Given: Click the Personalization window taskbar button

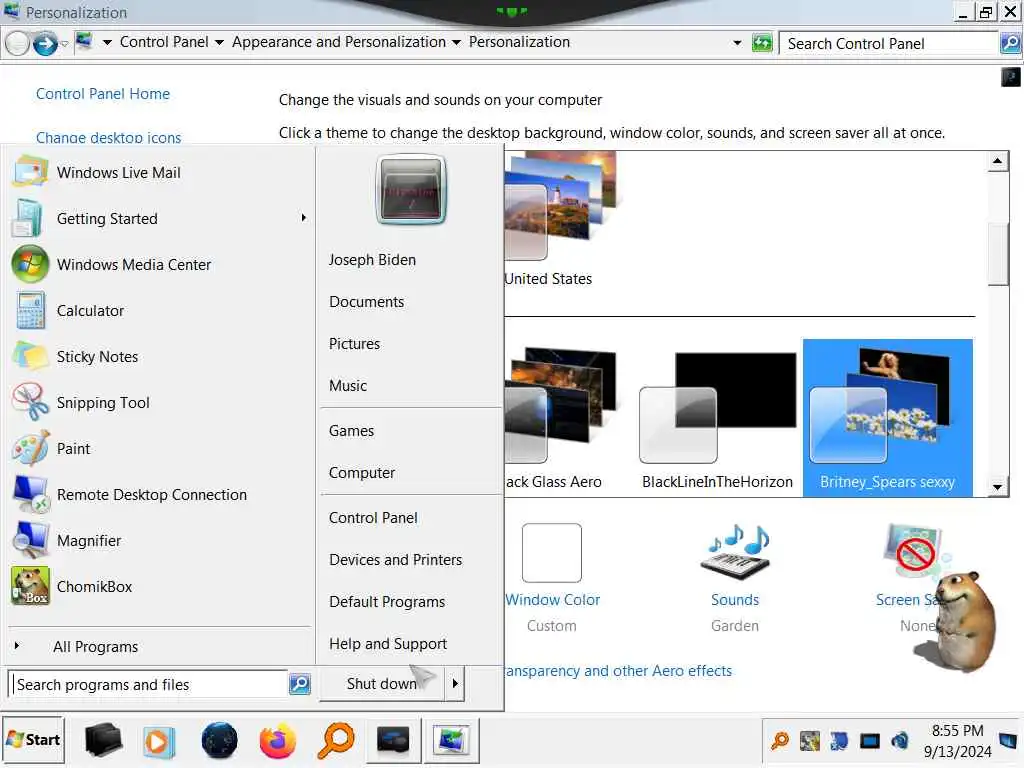Looking at the screenshot, I should 451,741.
